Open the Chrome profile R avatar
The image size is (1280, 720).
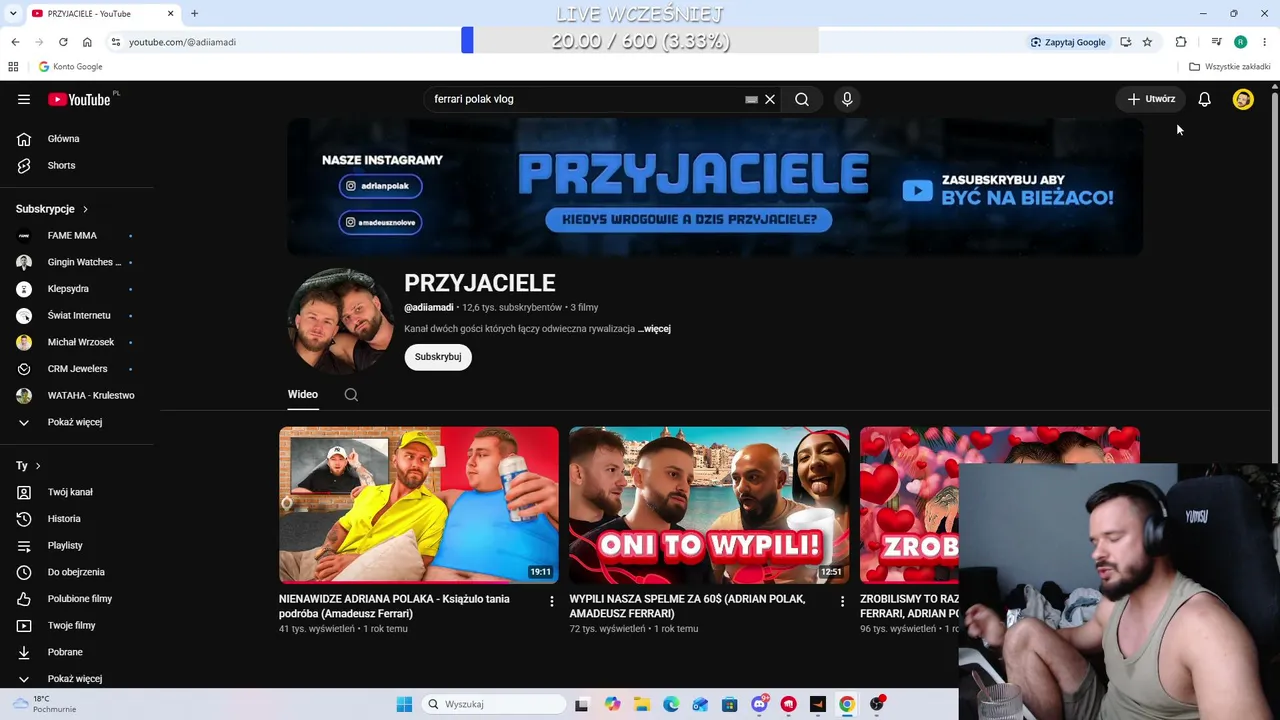1240,42
